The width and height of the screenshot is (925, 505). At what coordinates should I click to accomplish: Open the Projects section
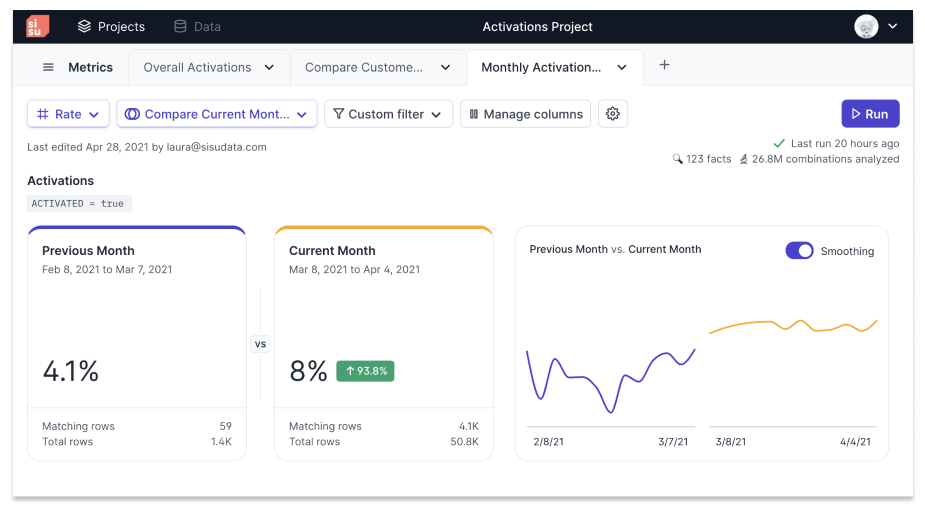click(x=111, y=27)
